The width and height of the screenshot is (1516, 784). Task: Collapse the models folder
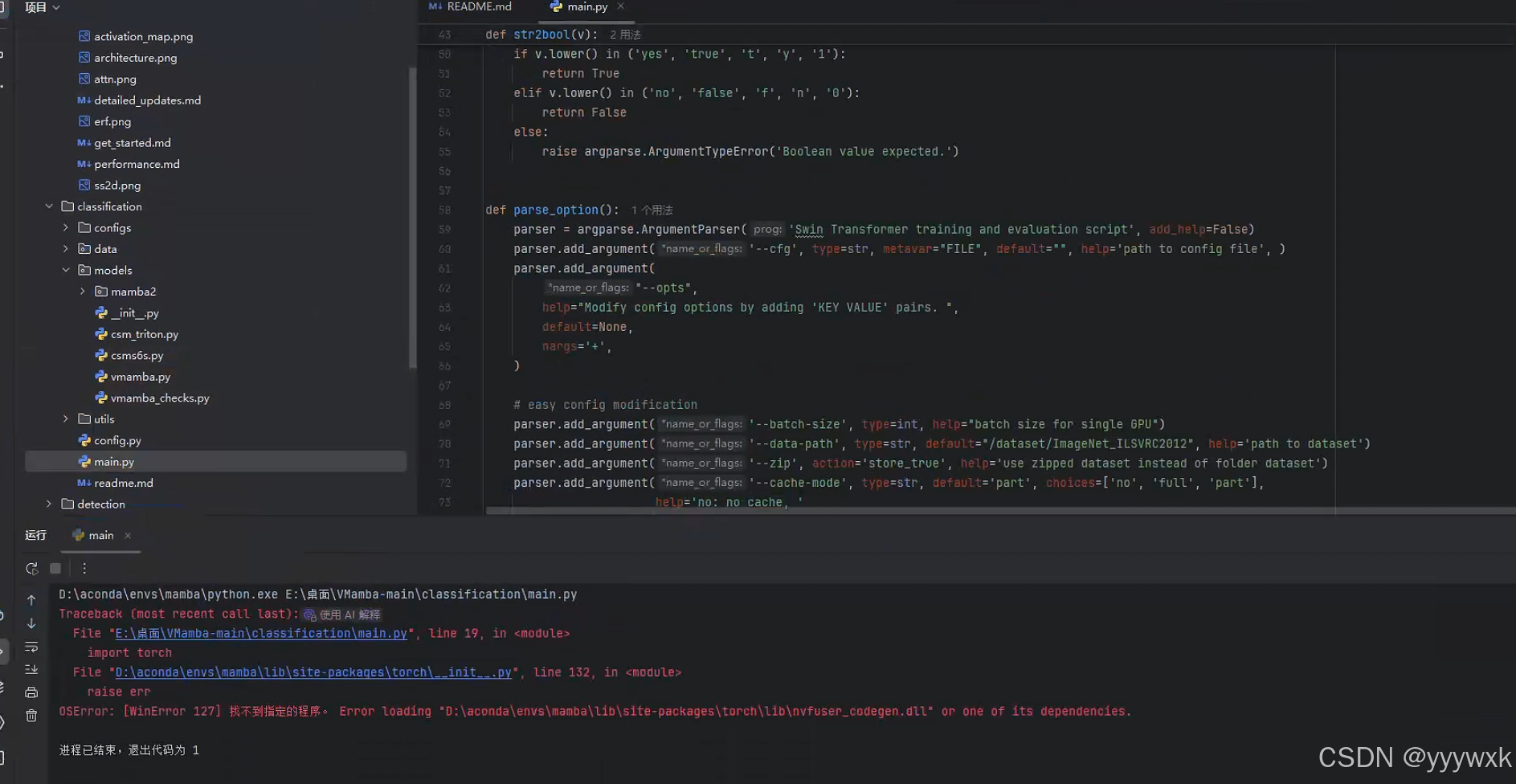click(x=65, y=270)
